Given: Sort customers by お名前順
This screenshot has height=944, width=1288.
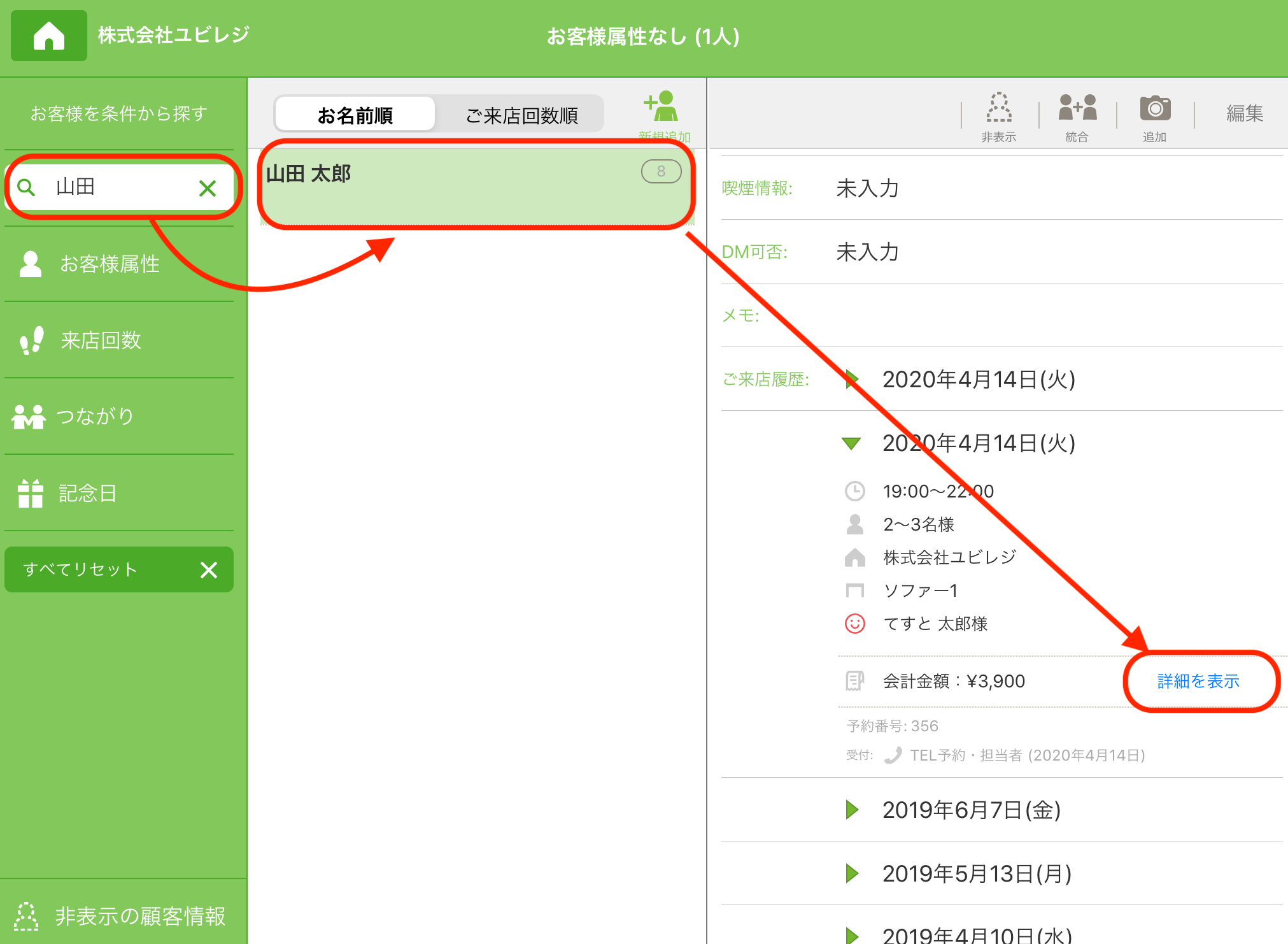Looking at the screenshot, I should [355, 115].
